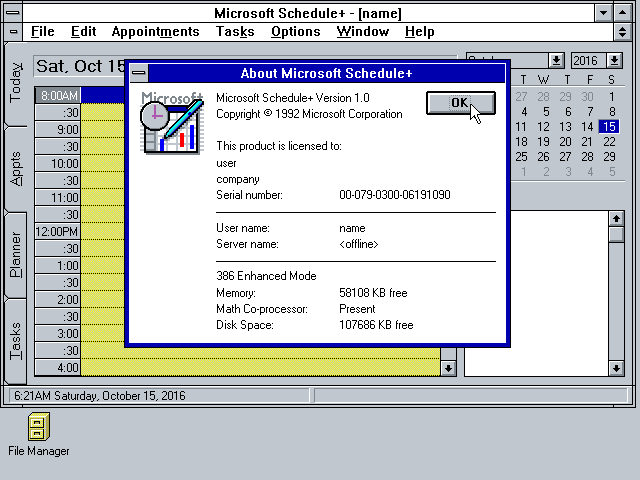Open the Schedule+ application control menu box
Image resolution: width=640 pixels, height=480 pixels.
coord(13,13)
